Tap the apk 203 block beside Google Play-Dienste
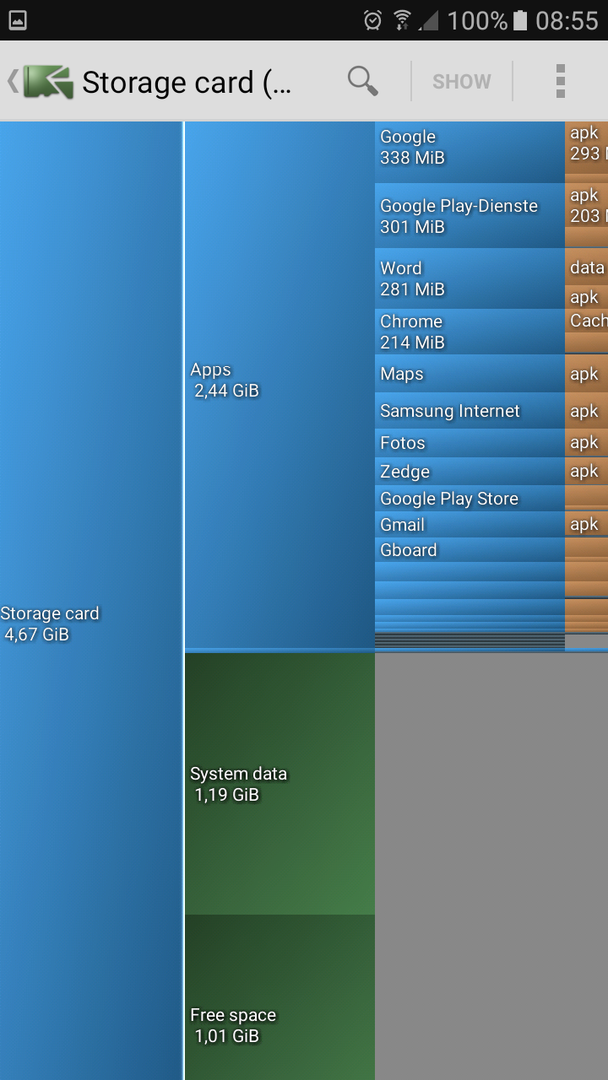 pyautogui.click(x=587, y=205)
